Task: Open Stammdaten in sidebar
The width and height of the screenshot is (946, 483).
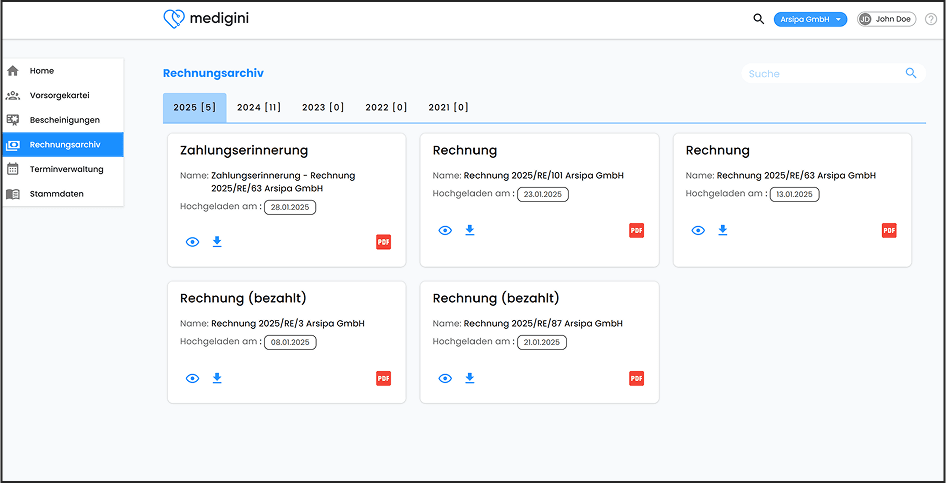Action: pyautogui.click(x=63, y=194)
